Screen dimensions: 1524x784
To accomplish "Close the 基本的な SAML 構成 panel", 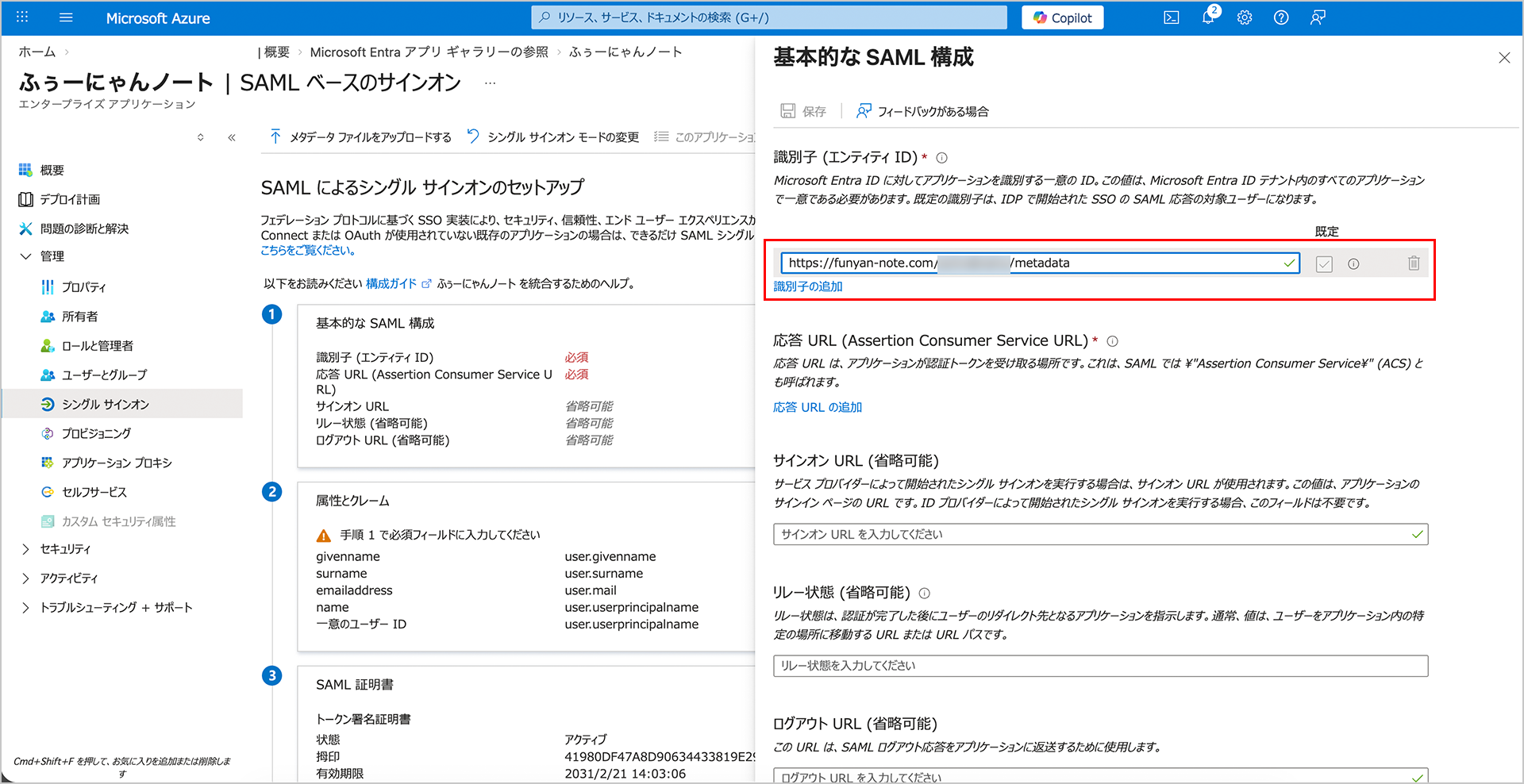I will (1504, 58).
